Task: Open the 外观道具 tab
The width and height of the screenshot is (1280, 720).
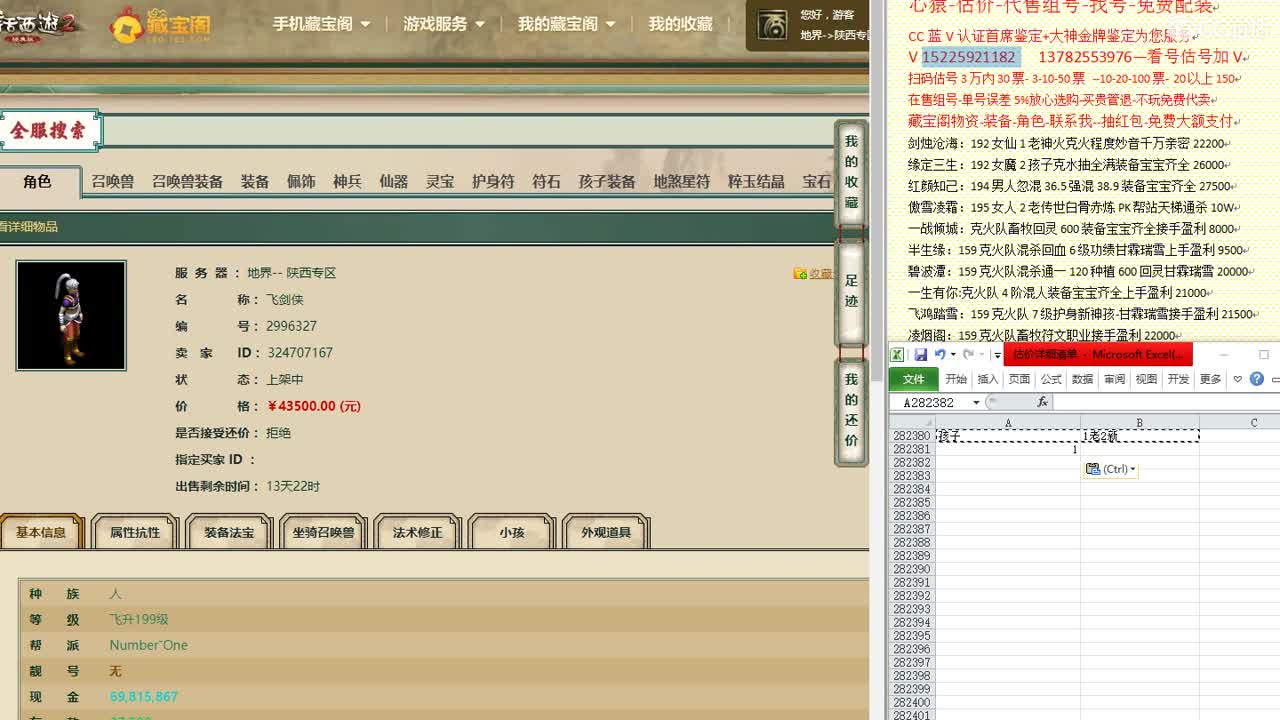Action: coord(606,533)
